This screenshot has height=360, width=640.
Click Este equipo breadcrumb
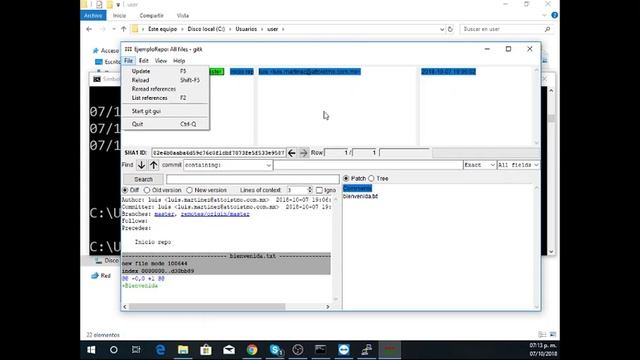point(162,29)
